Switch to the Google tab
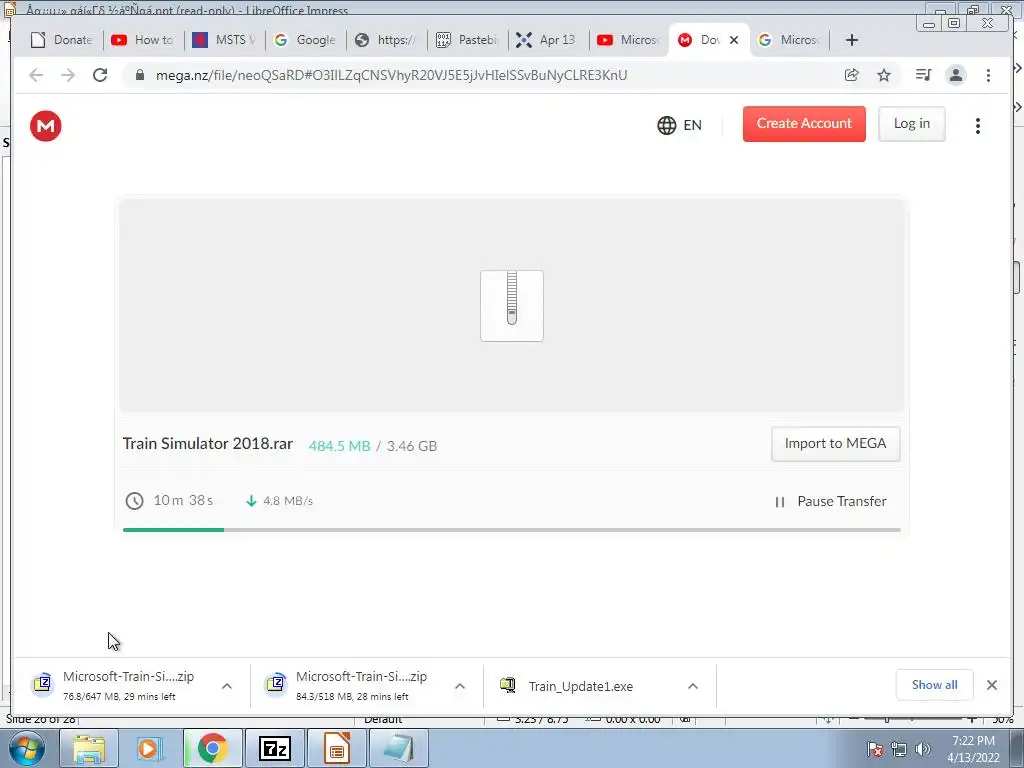This screenshot has width=1024, height=768. (x=306, y=40)
